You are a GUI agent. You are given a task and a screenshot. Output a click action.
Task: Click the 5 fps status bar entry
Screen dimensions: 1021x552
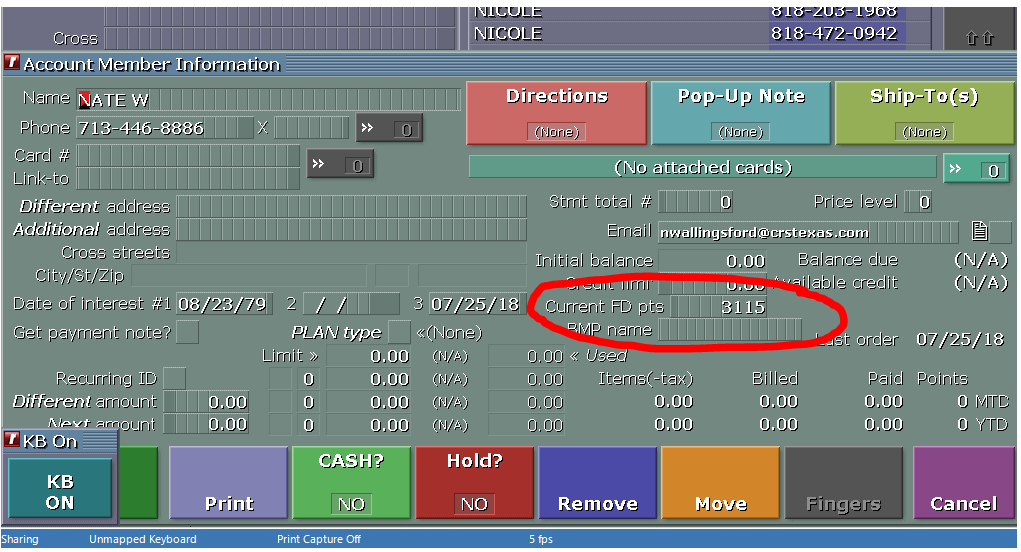[x=540, y=539]
